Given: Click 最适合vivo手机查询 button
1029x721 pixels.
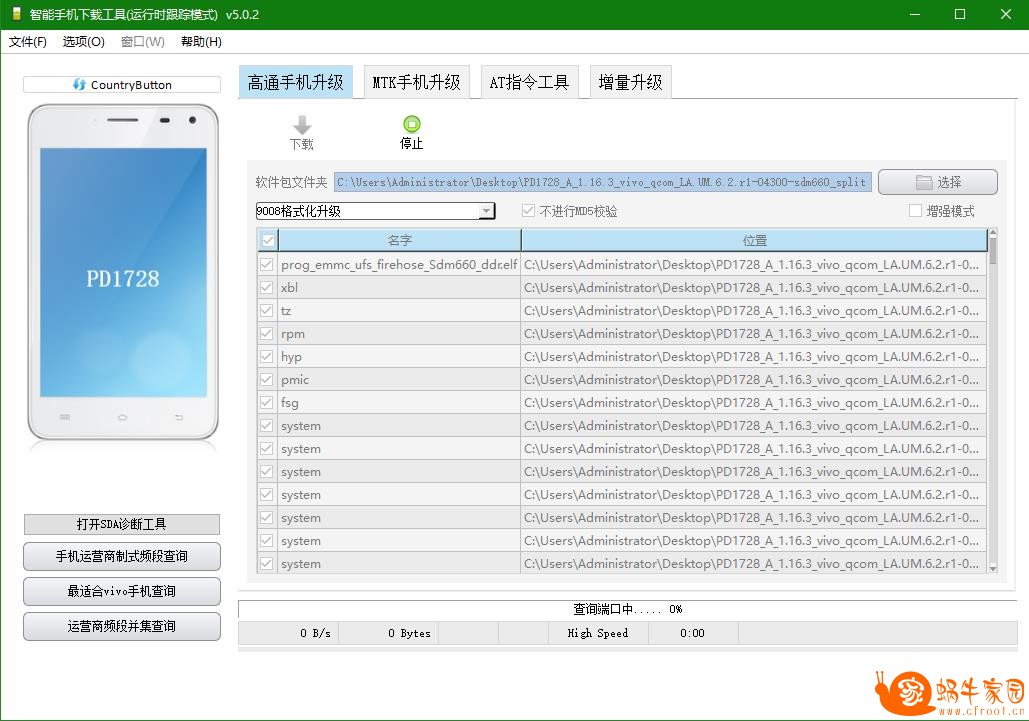Looking at the screenshot, I should pos(122,591).
